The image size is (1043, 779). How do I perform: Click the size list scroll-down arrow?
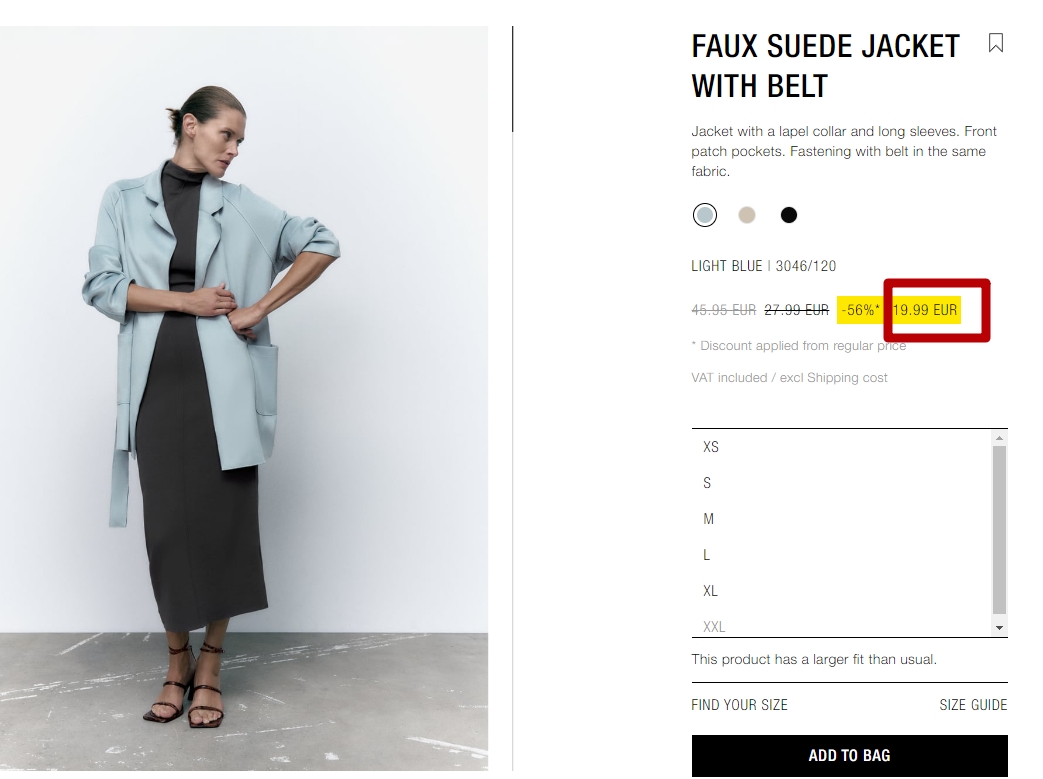point(999,628)
